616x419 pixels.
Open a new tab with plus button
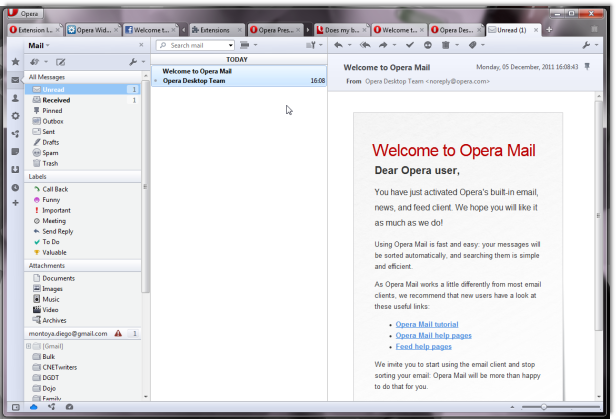pos(549,29)
